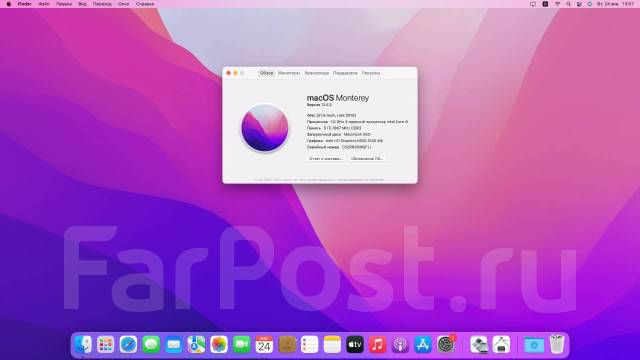
Task: Open Spotlight search in menu bar
Action: coord(569,4)
